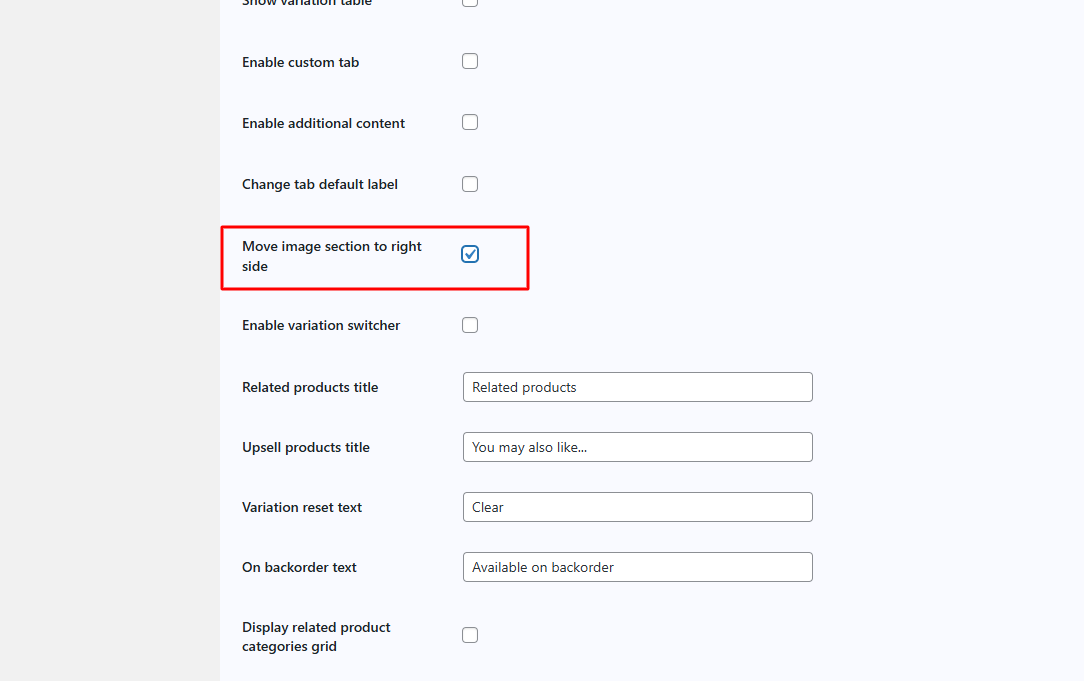Click the "Upsell products title" label
The width and height of the screenshot is (1084, 681).
(x=305, y=447)
